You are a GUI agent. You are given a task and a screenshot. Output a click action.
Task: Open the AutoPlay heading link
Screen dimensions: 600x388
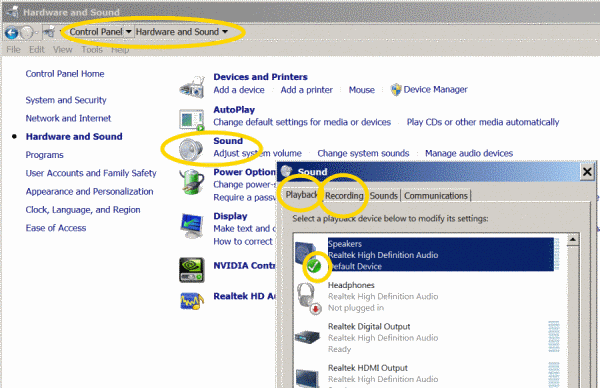click(234, 110)
